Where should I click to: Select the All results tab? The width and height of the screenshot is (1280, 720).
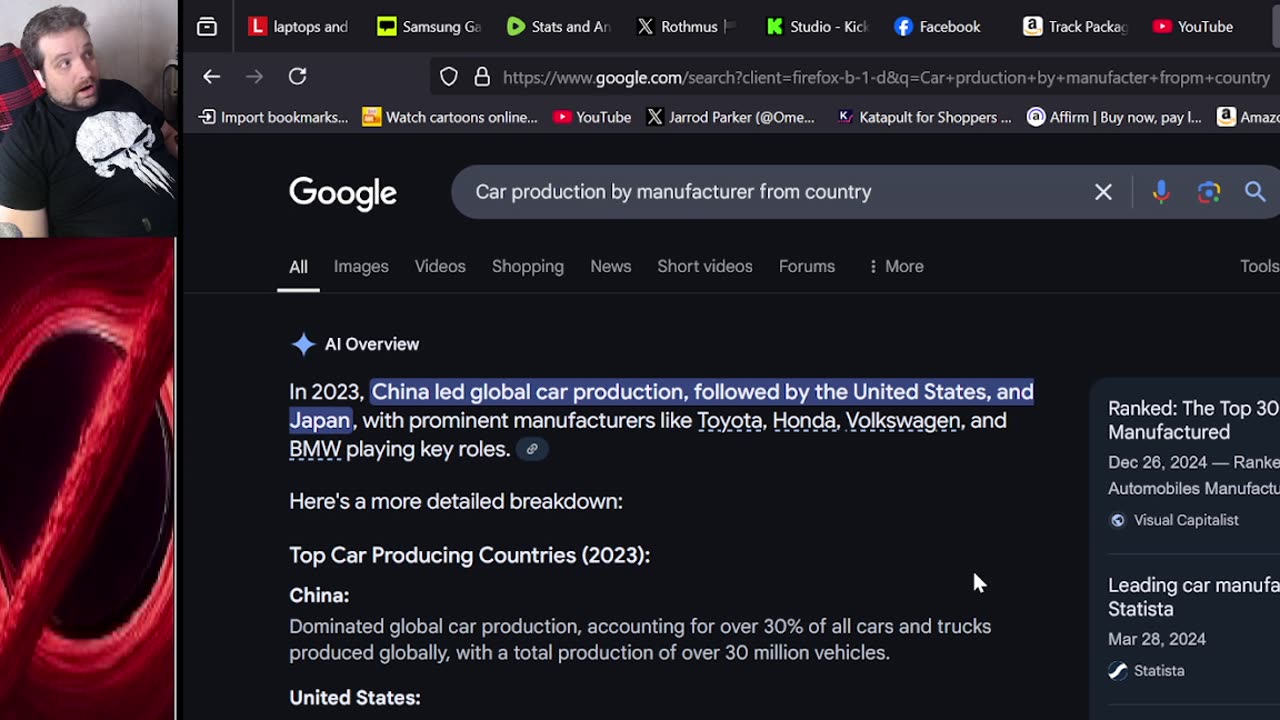pos(298,267)
